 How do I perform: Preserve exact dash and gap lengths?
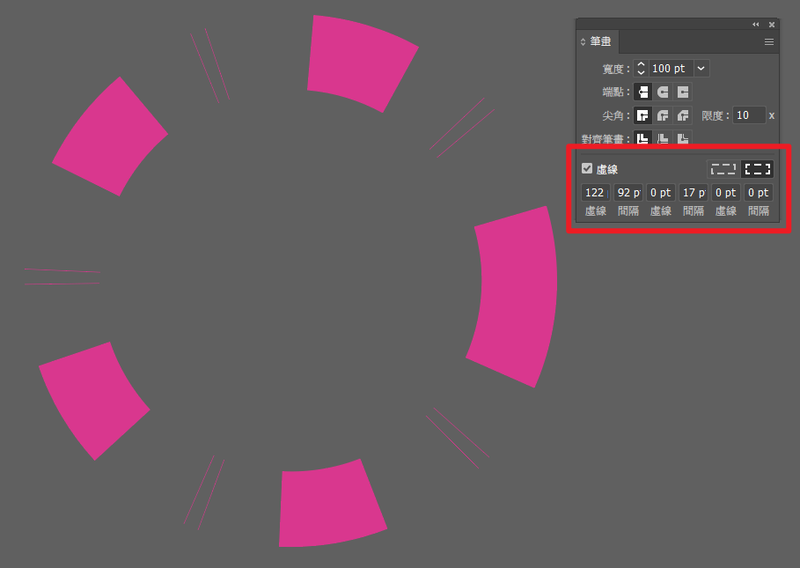722,169
